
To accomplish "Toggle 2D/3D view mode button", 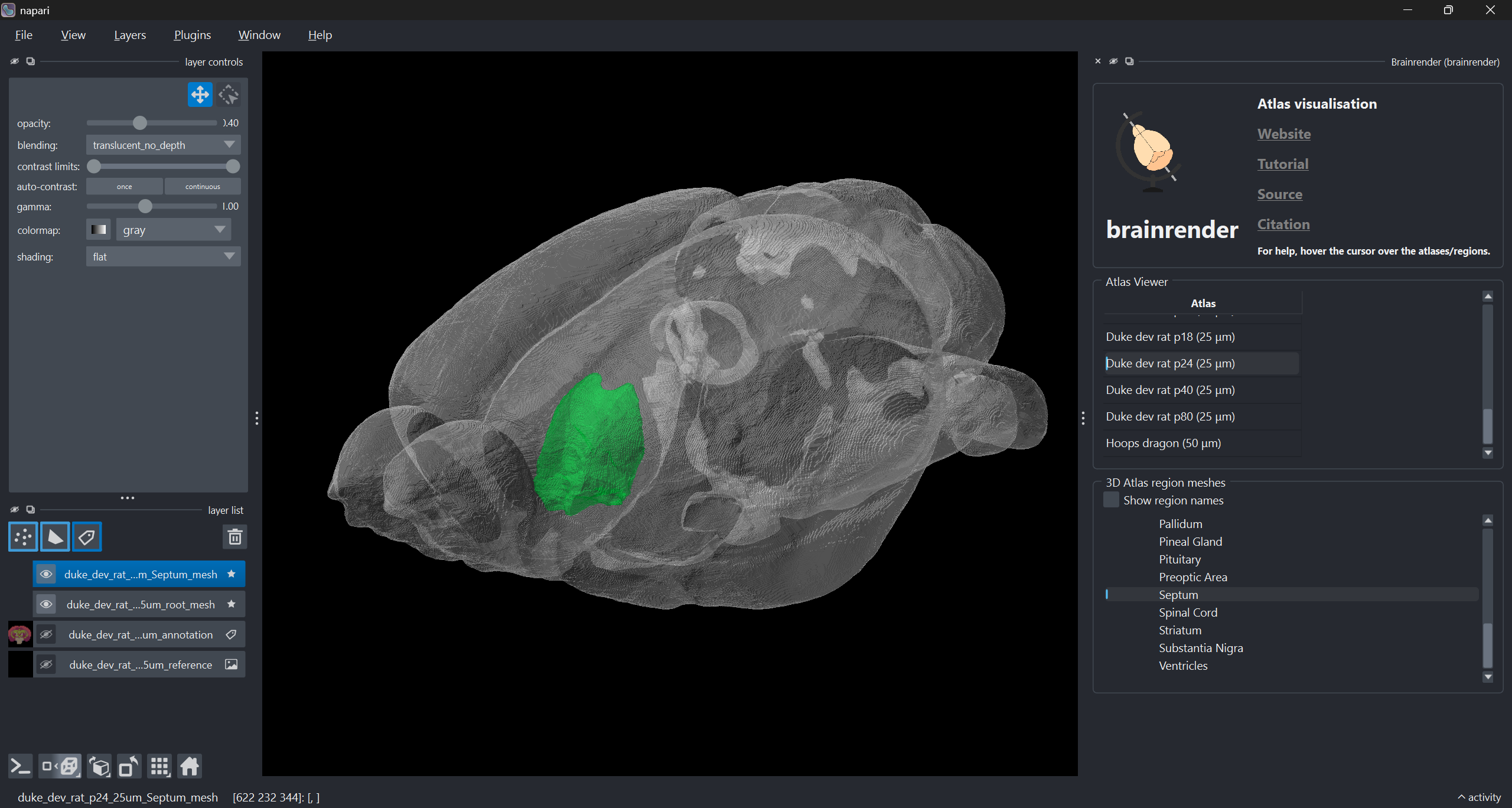I will point(60,767).
